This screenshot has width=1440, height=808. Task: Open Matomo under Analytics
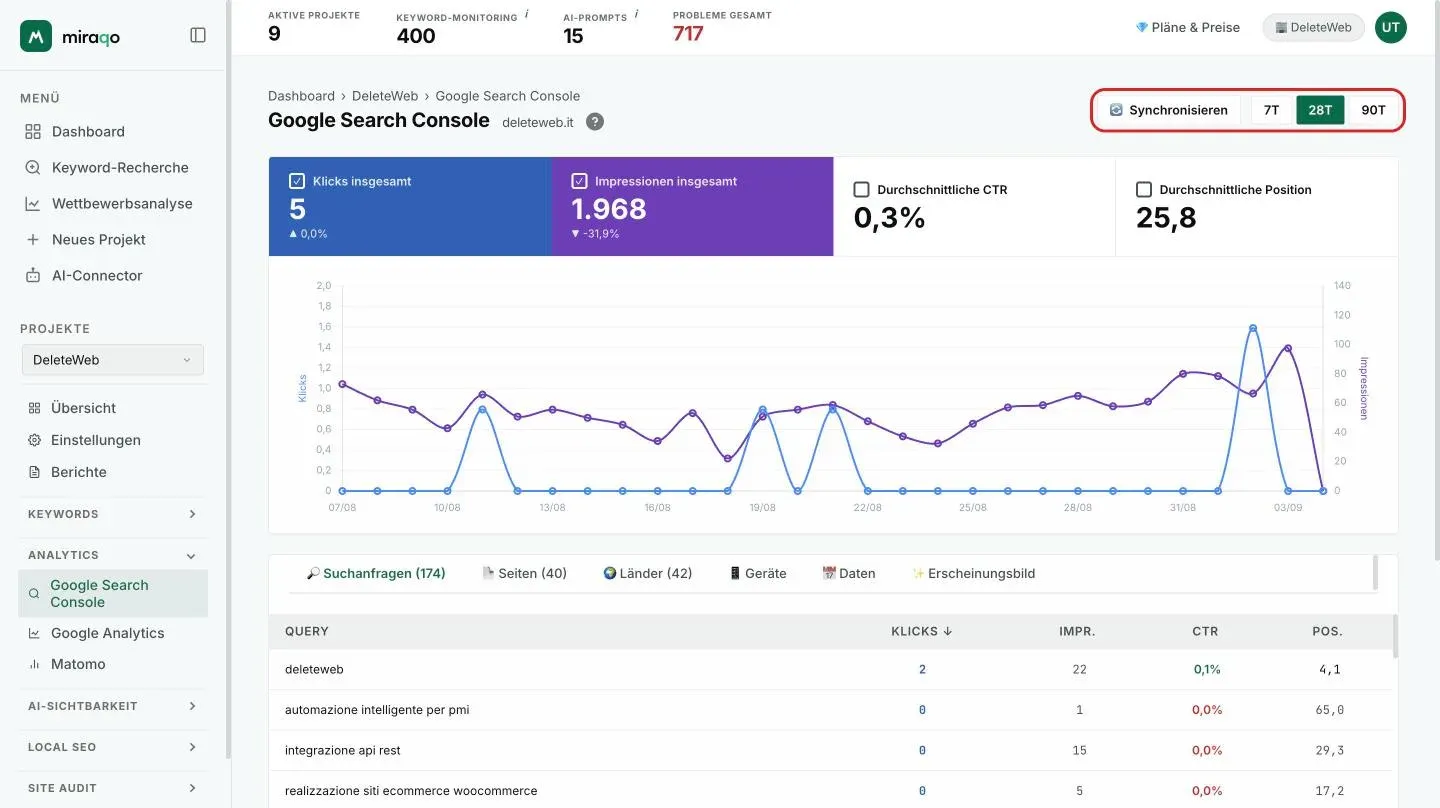78,664
